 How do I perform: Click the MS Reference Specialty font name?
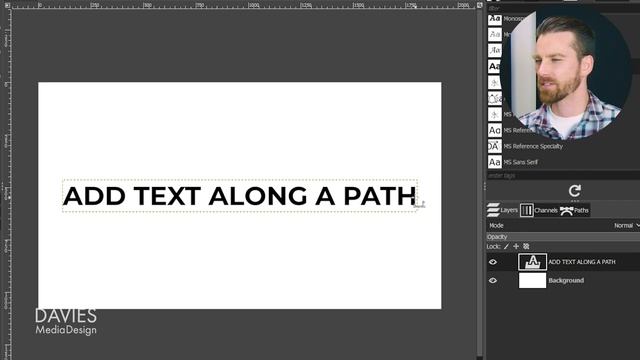(x=533, y=146)
